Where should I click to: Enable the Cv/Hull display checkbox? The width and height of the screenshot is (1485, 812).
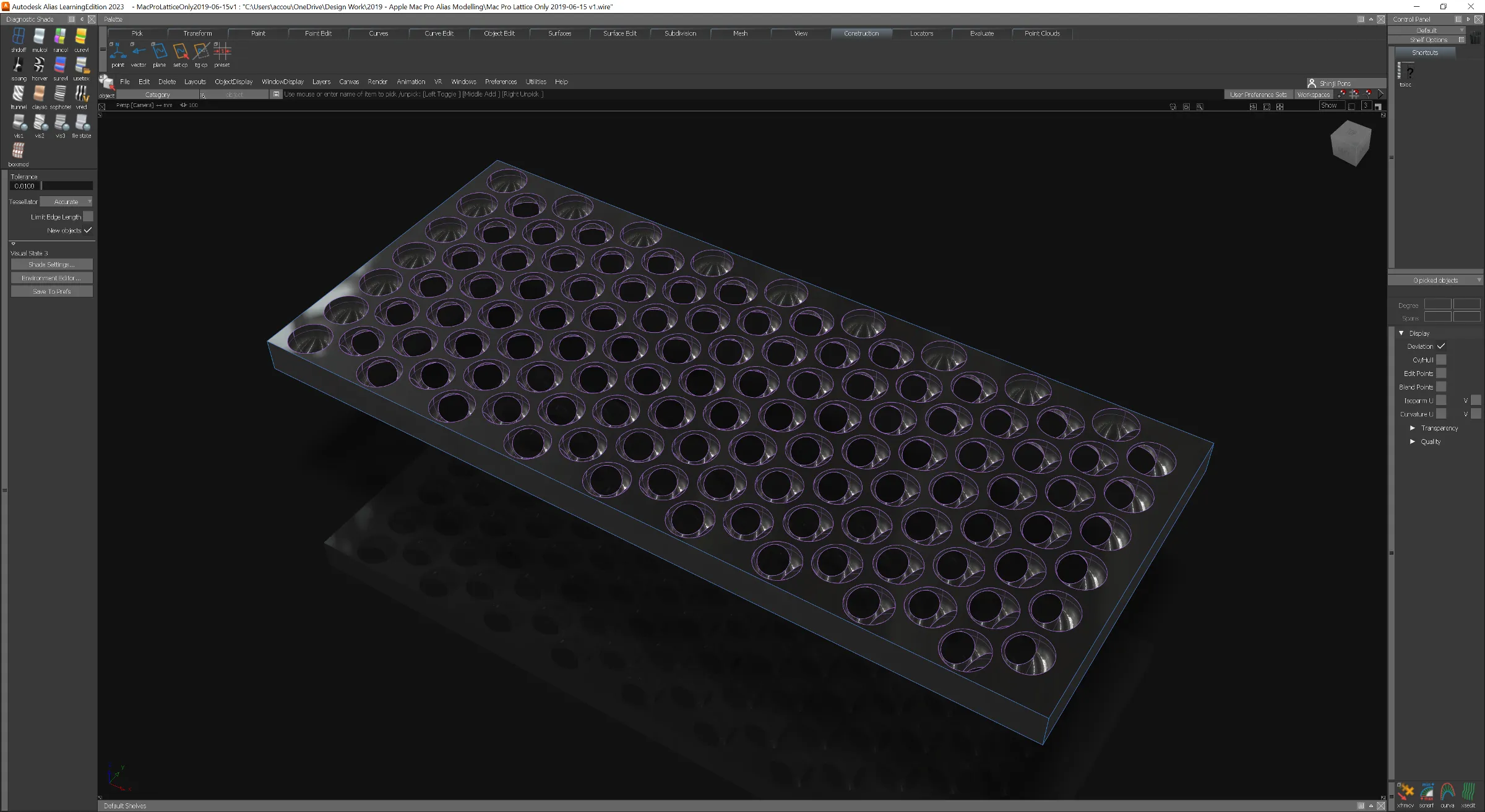[x=1441, y=360]
